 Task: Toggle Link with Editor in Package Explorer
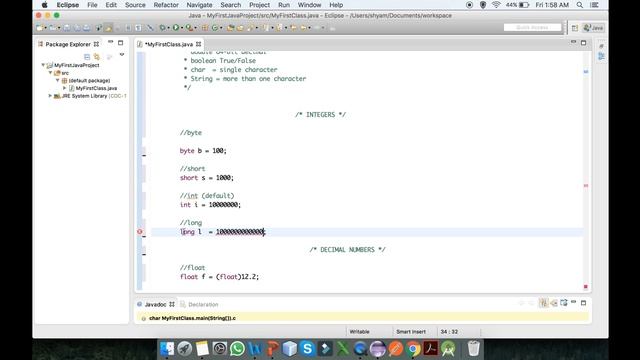97,57
